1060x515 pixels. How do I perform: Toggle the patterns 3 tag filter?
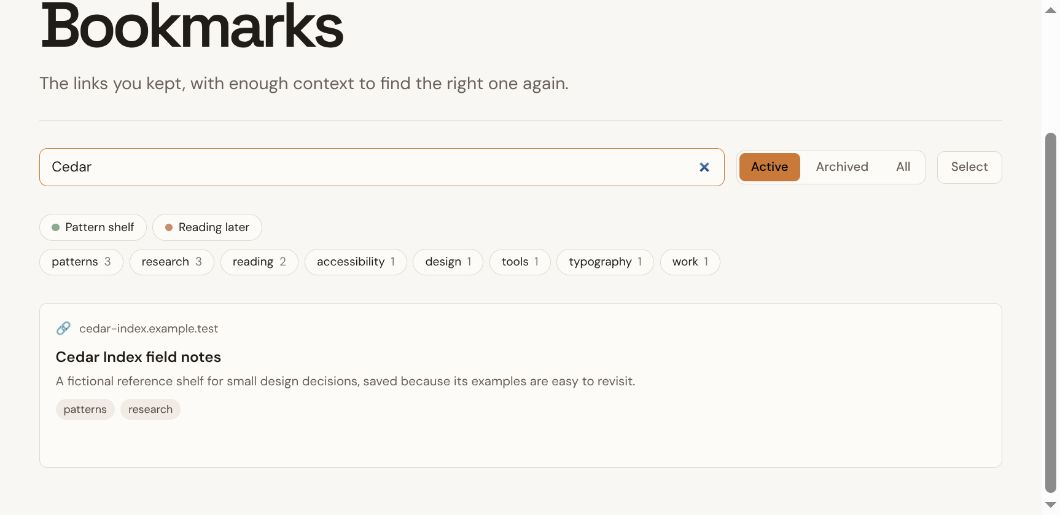[81, 262]
